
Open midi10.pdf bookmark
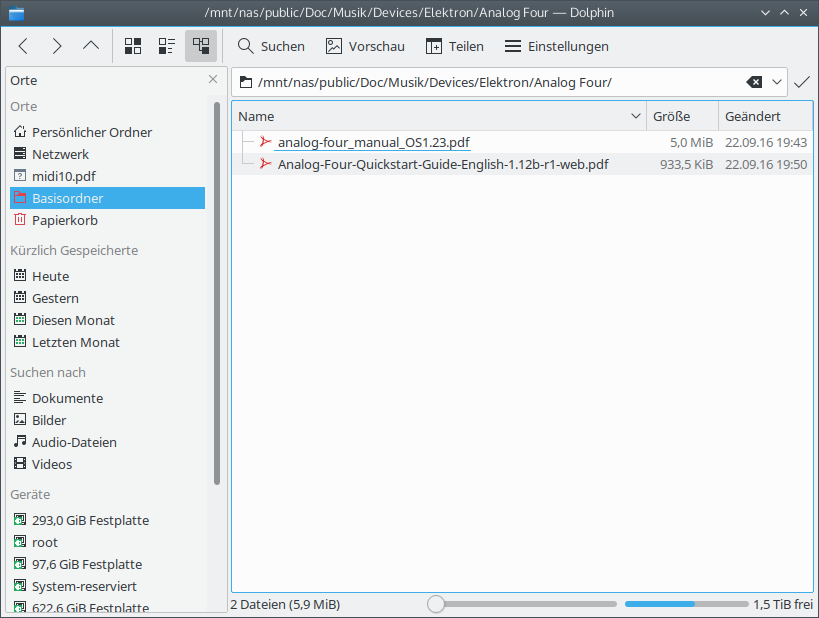pos(107,176)
